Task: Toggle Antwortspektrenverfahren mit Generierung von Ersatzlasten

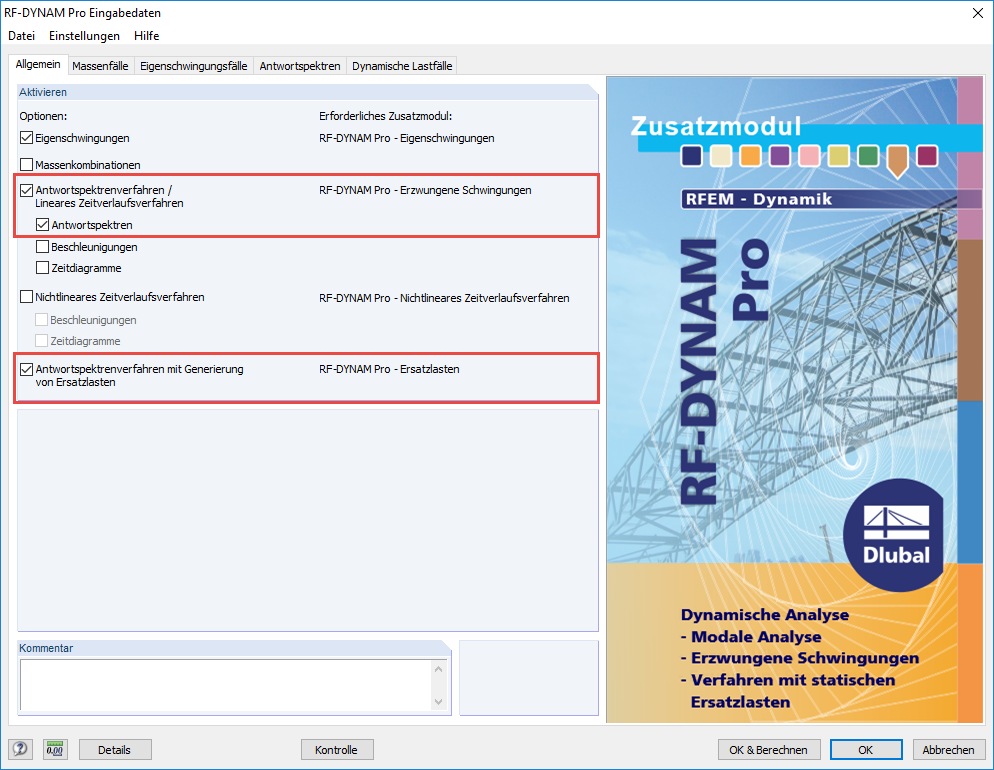Action: coord(27,369)
